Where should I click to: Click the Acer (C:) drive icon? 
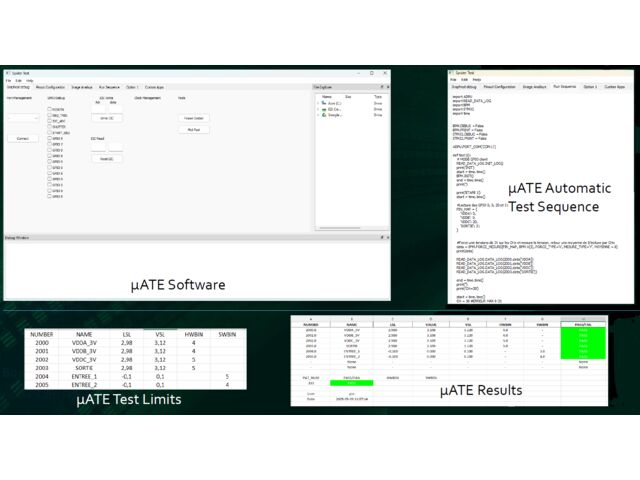324,103
